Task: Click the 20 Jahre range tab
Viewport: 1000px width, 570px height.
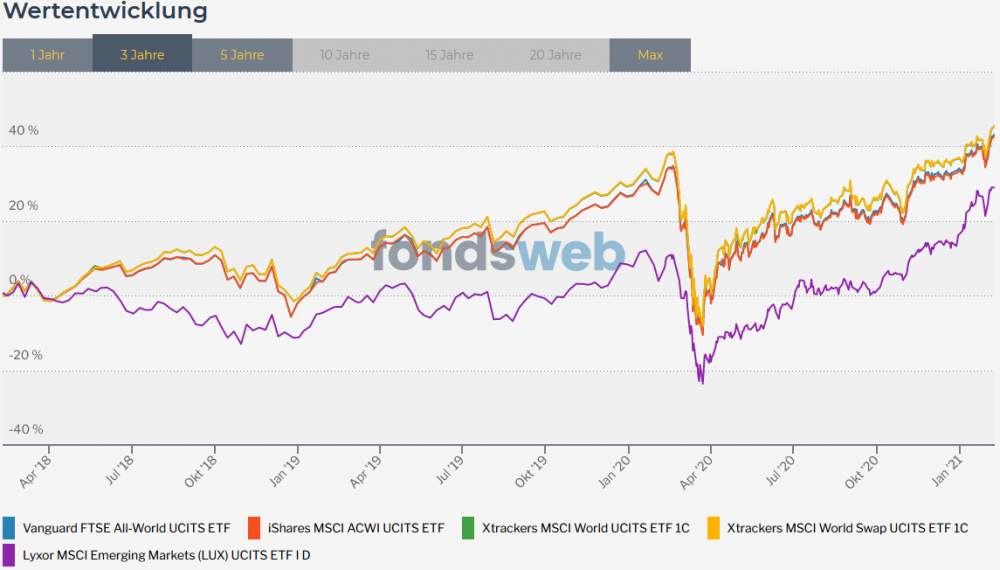Action: 555,55
